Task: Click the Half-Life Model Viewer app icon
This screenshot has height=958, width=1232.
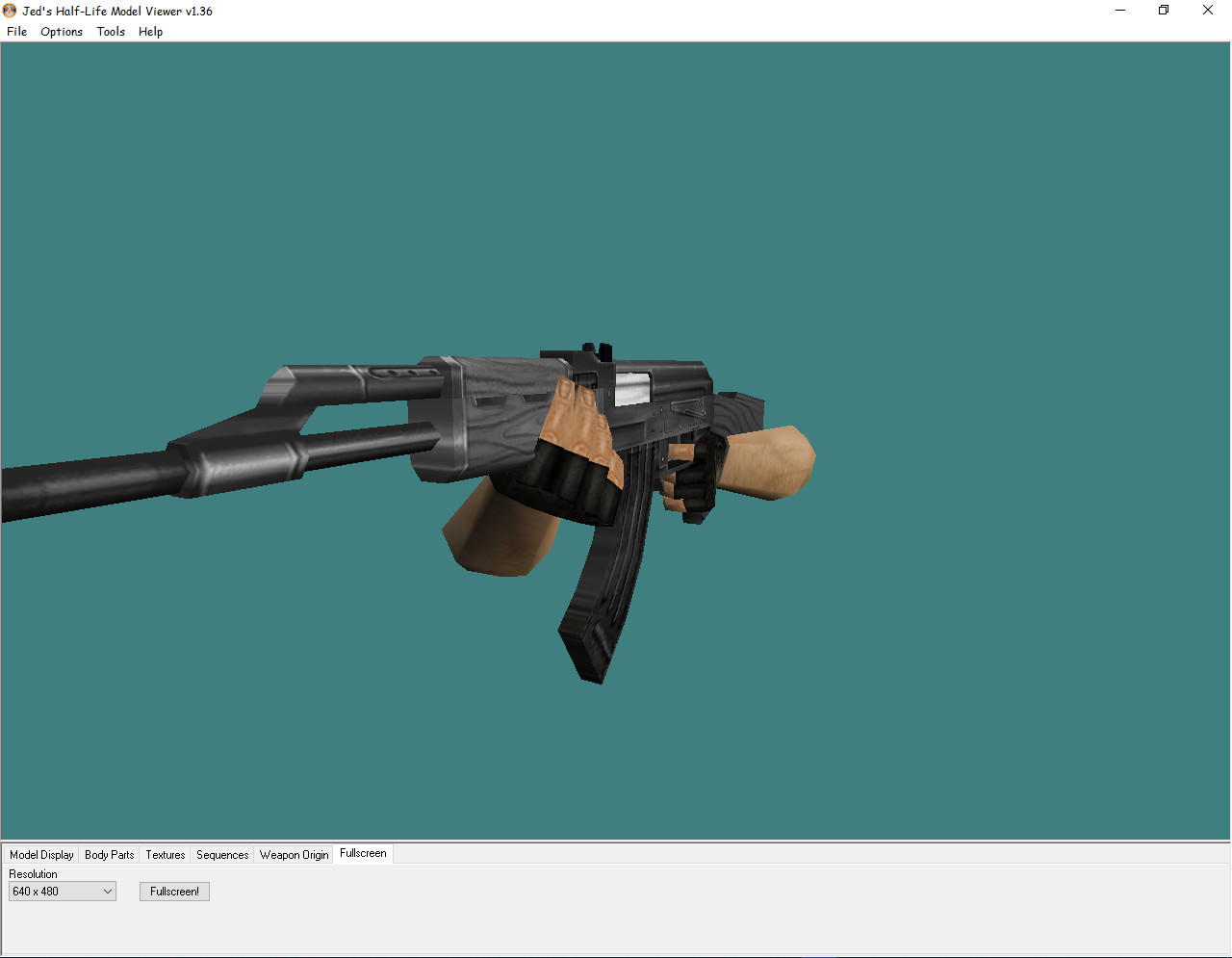Action: [10, 11]
